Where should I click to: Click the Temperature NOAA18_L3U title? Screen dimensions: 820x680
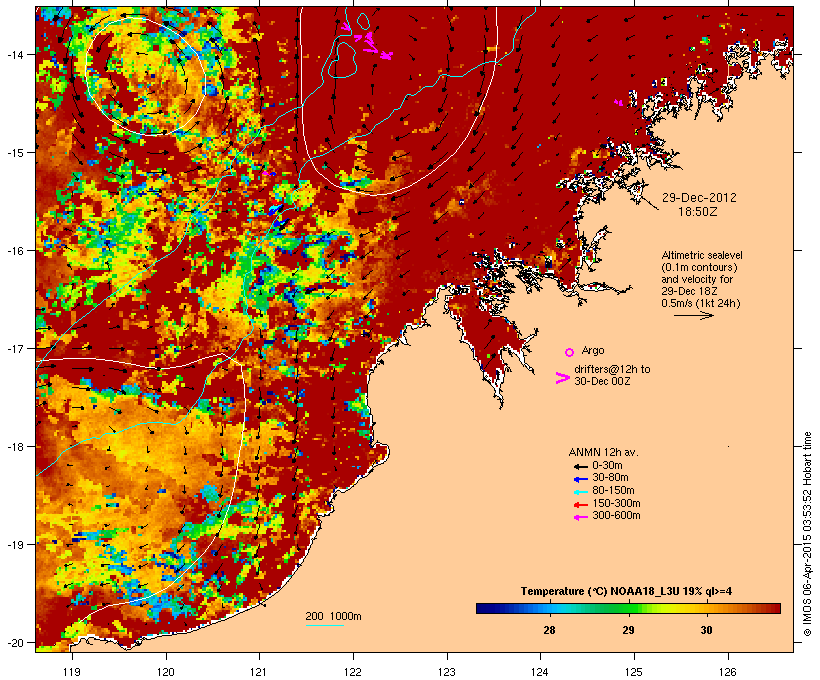click(x=626, y=592)
